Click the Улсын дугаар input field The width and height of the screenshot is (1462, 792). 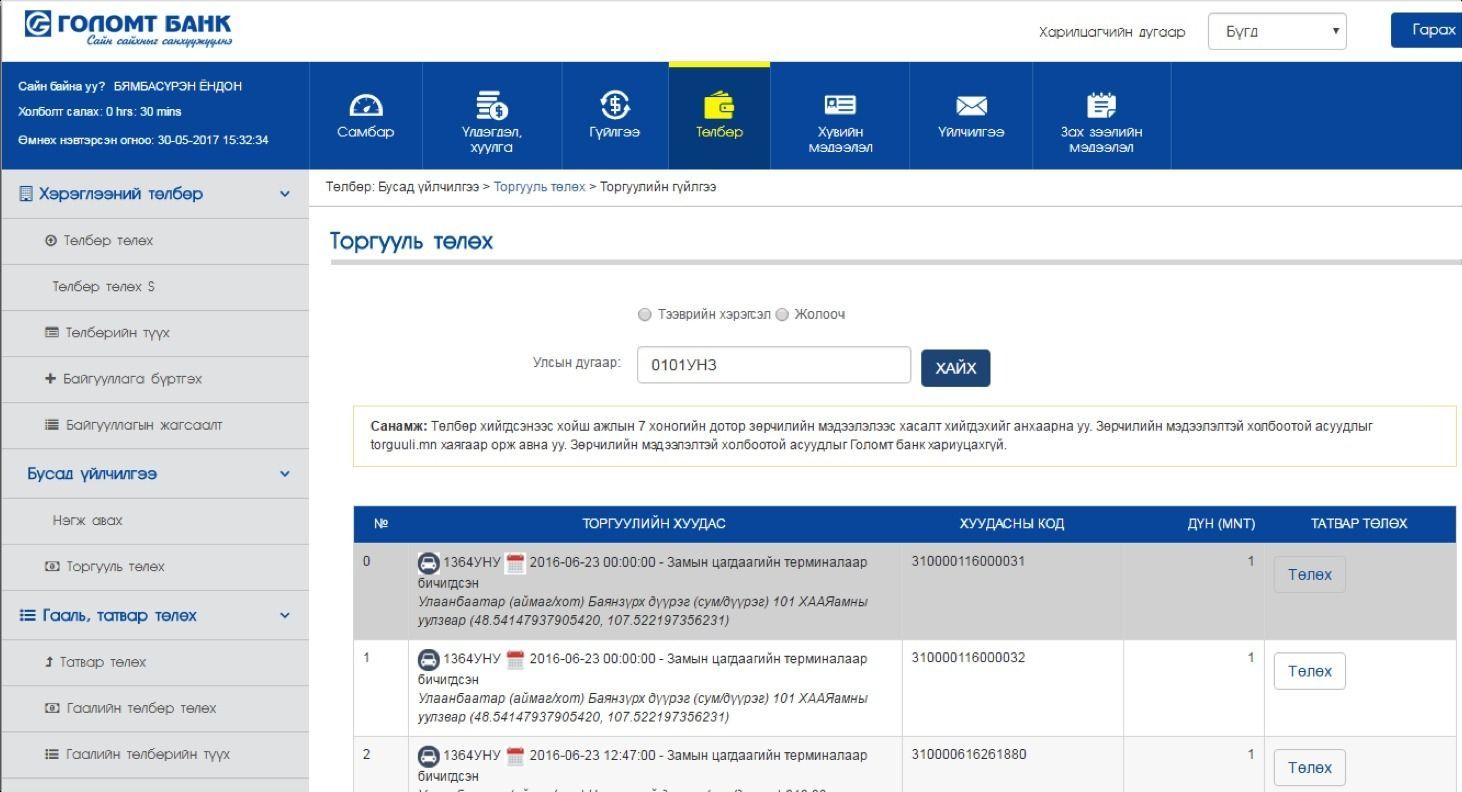[x=773, y=365]
